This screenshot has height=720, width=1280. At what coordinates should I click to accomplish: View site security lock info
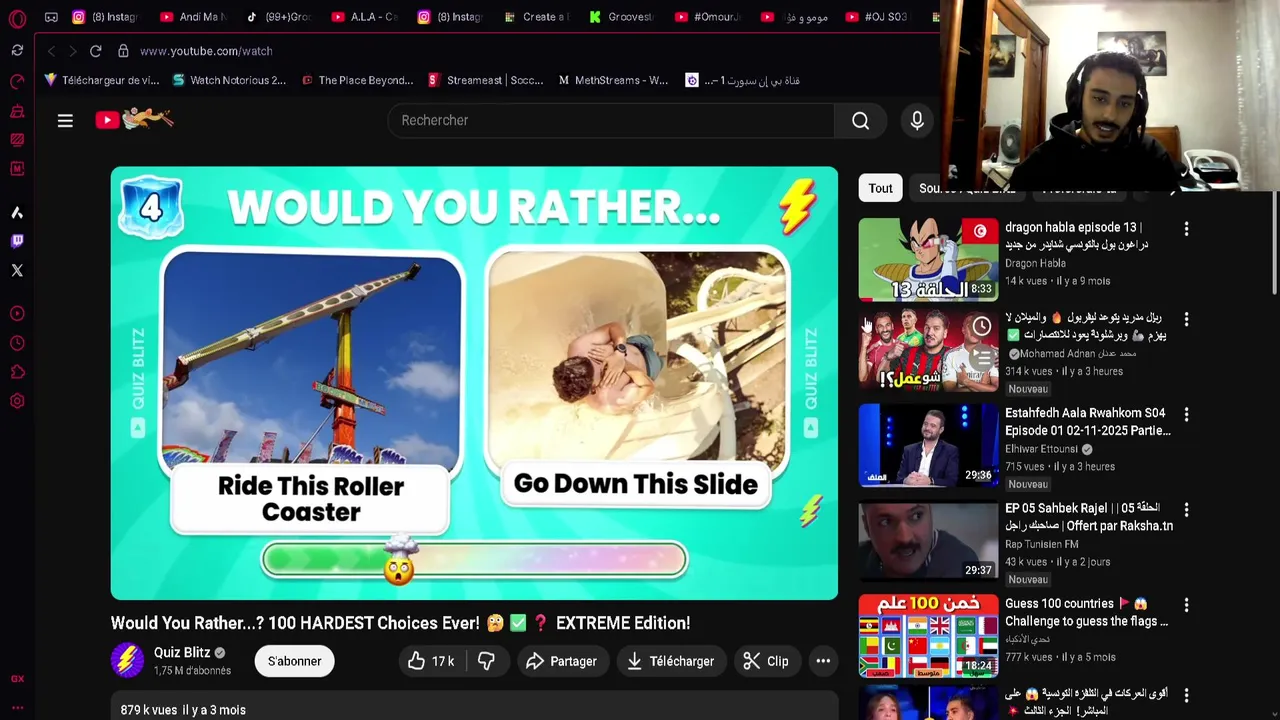[123, 51]
